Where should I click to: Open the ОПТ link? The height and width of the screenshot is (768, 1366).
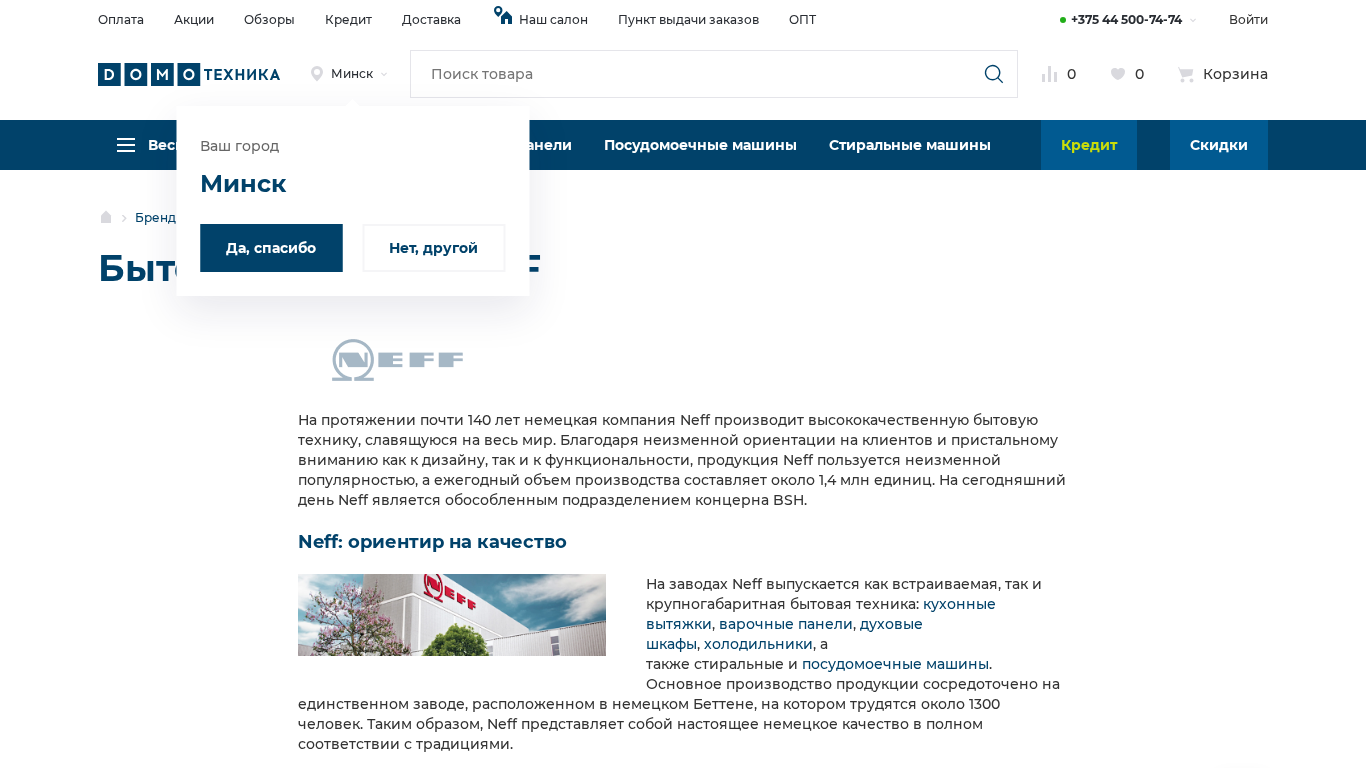pos(802,20)
